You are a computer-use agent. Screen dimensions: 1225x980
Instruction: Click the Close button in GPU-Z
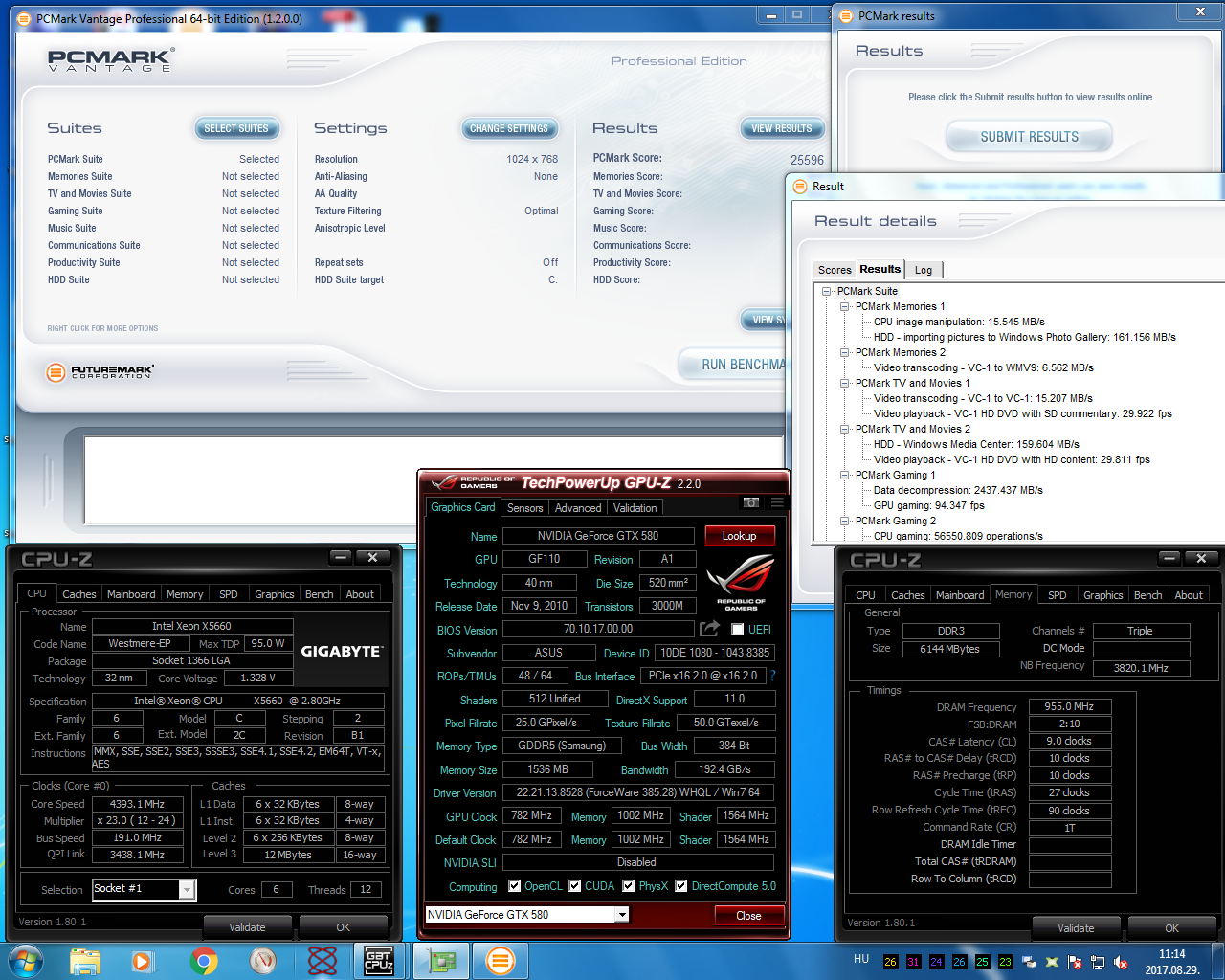pos(748,916)
